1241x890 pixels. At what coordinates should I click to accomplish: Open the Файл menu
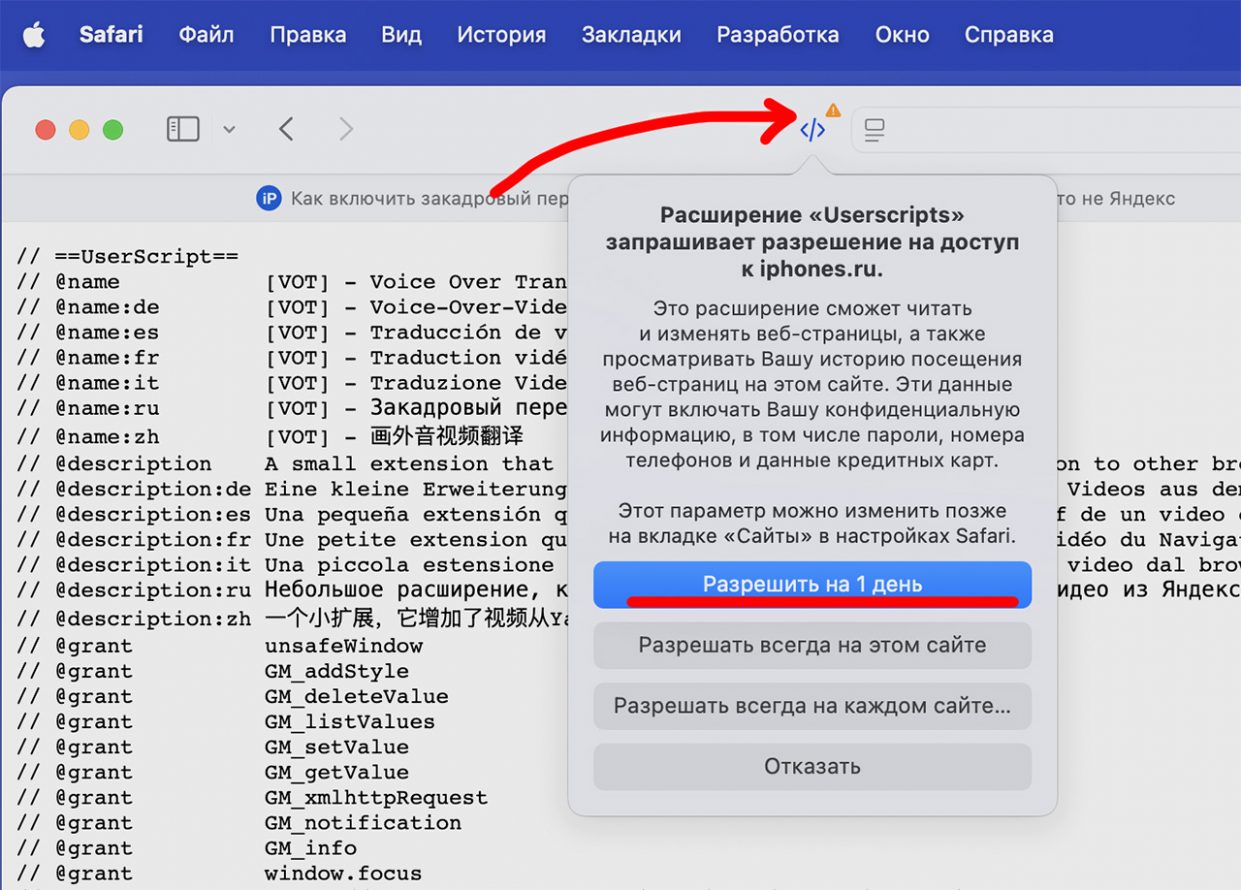pyautogui.click(x=206, y=34)
